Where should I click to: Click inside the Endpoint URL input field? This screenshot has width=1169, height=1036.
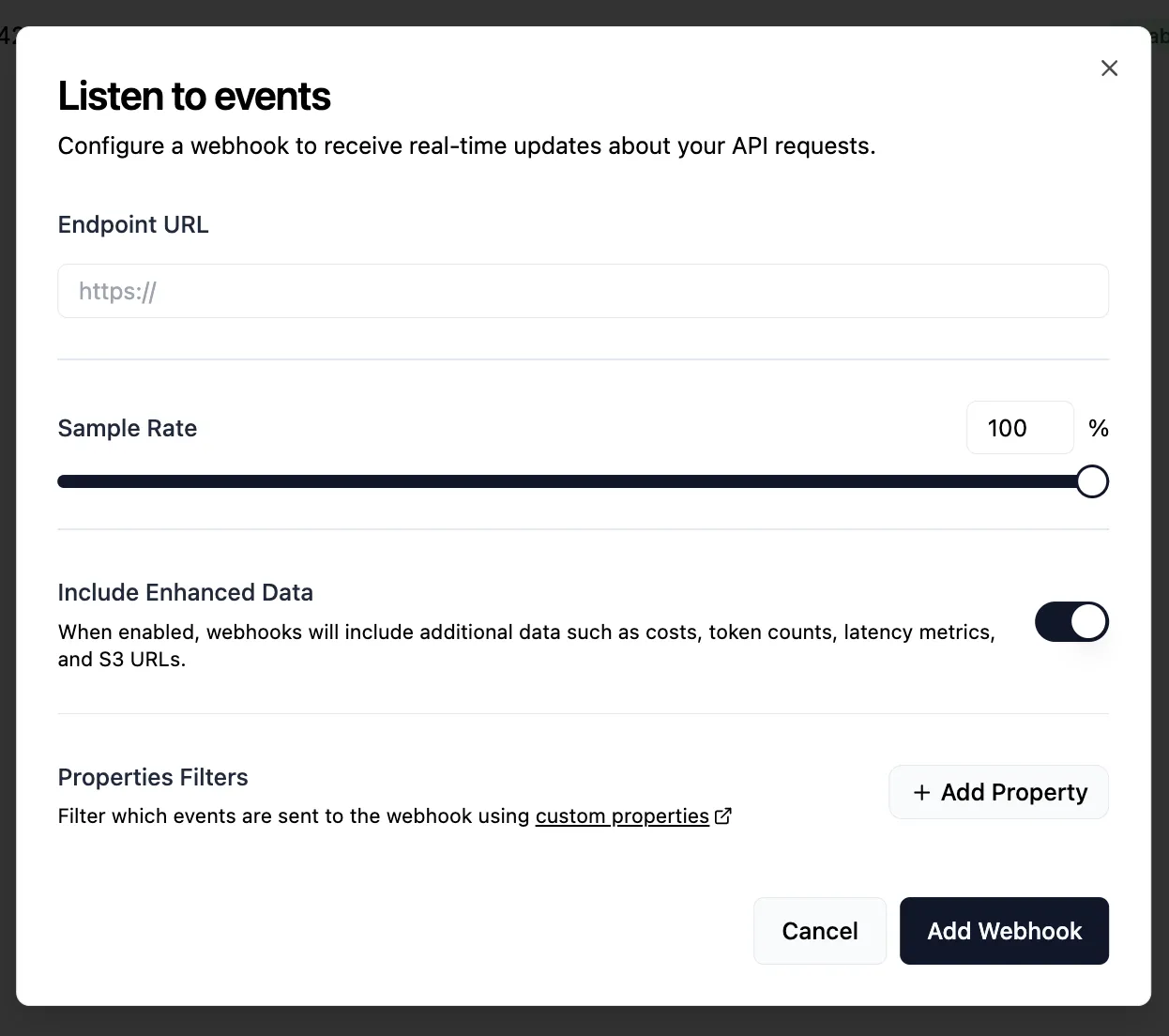pyautogui.click(x=583, y=291)
